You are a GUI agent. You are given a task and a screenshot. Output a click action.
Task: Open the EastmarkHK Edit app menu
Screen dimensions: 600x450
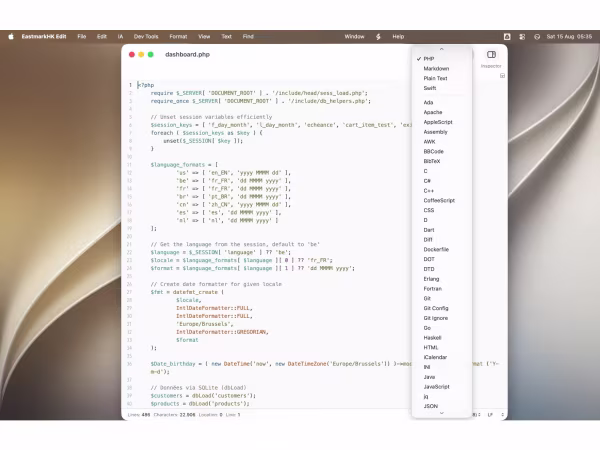click(44, 37)
